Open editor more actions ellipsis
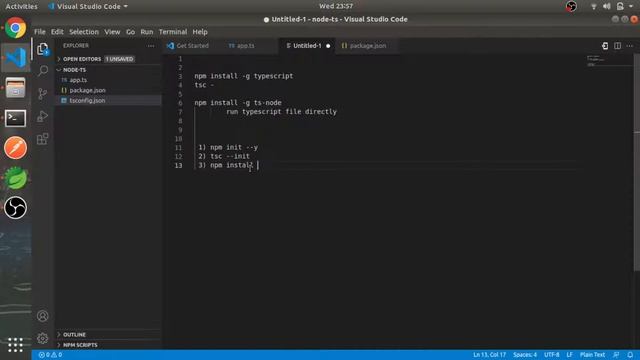This screenshot has height=360, width=640. (x=630, y=46)
